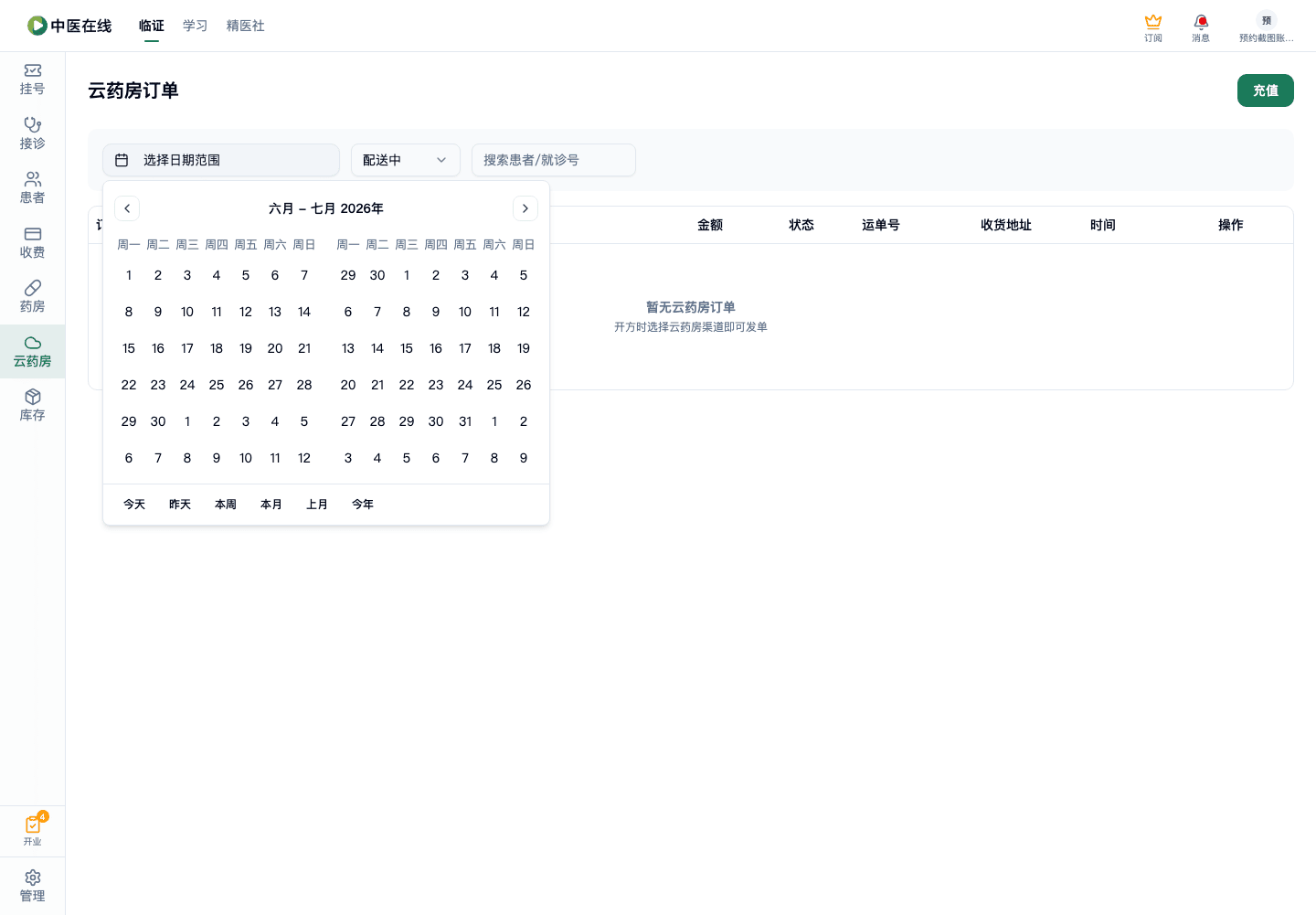The height and width of the screenshot is (915, 1316).
Task: Pick July 26 in the right calendar
Action: pyautogui.click(x=524, y=385)
